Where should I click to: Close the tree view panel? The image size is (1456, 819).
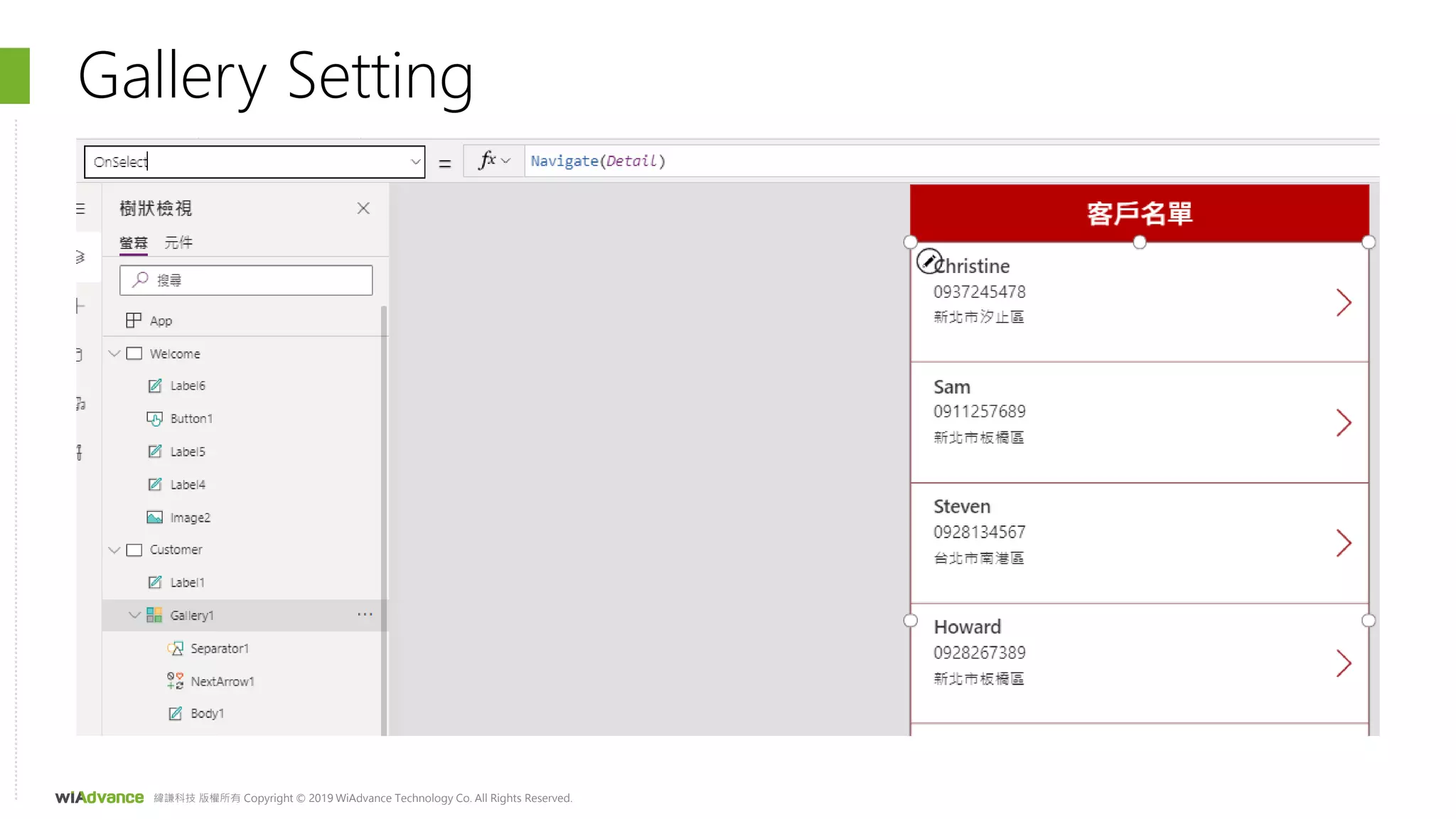(x=363, y=208)
